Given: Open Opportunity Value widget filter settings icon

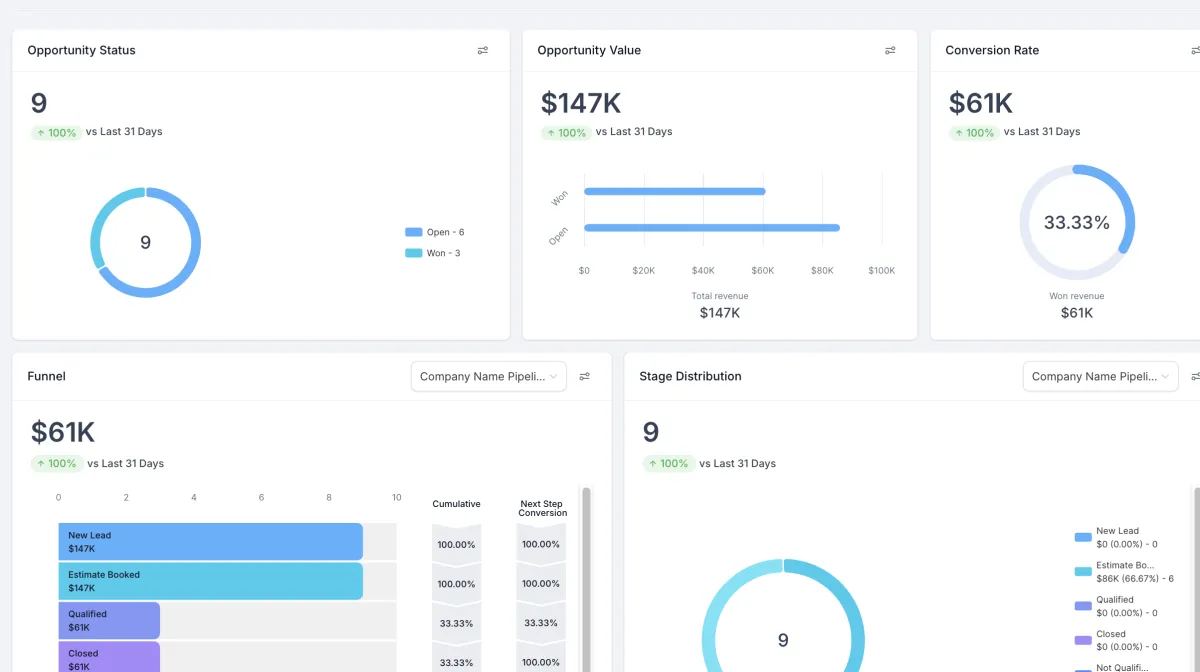Looking at the screenshot, I should tap(890, 50).
